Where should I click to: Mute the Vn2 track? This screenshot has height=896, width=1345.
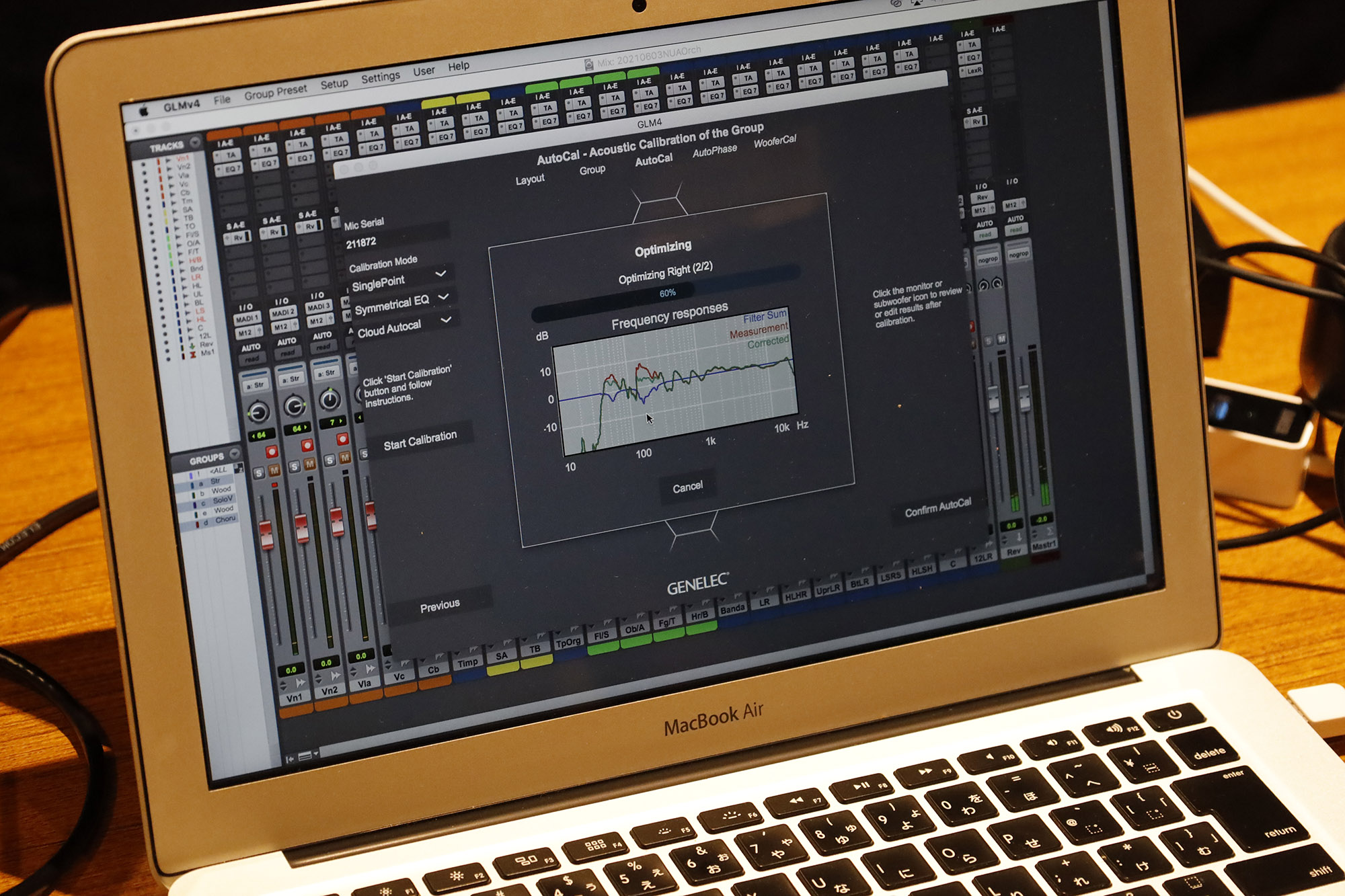point(310,464)
